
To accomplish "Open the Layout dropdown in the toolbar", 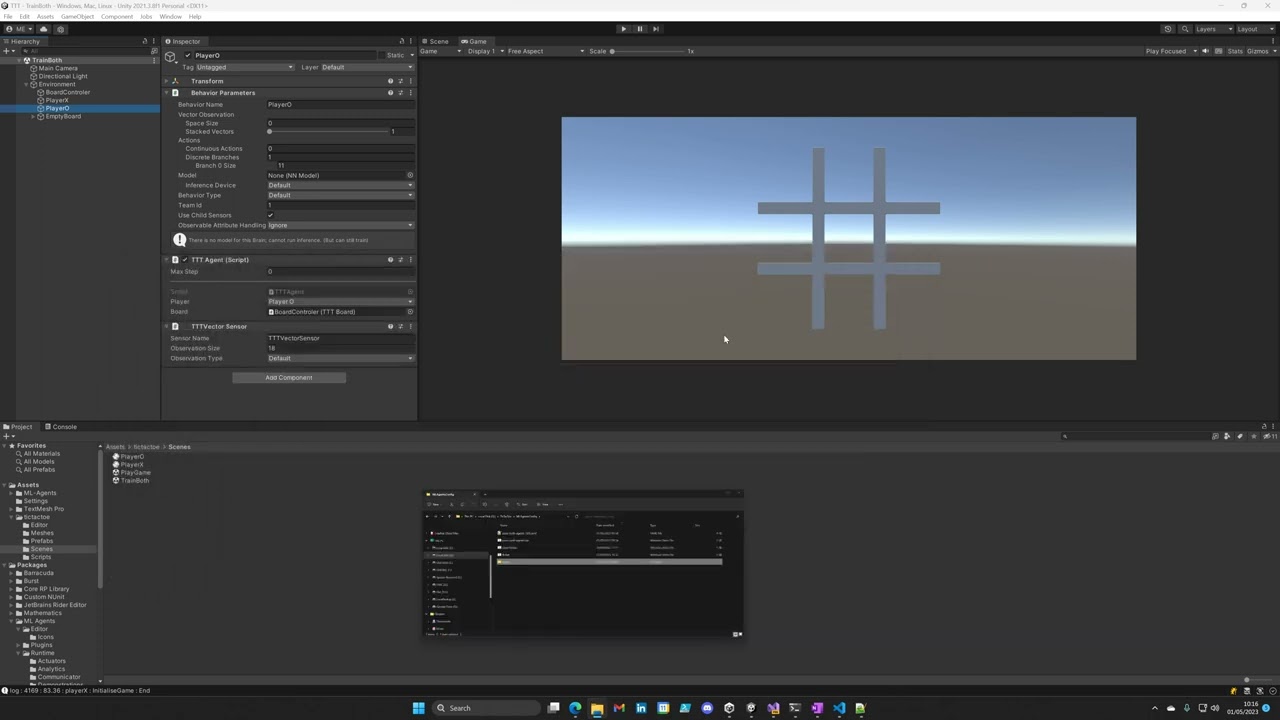I will 1256,29.
